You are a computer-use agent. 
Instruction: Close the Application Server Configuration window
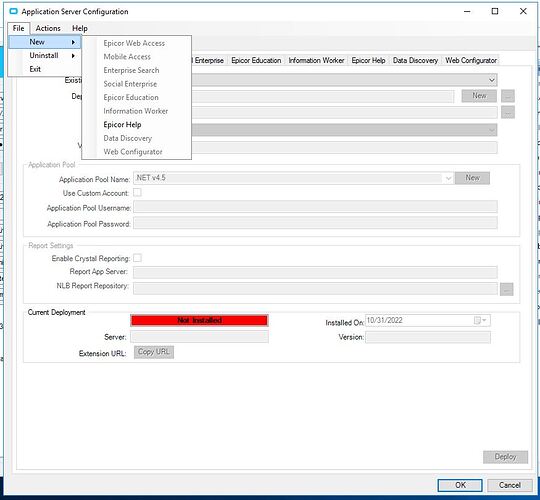pyautogui.click(x=523, y=11)
